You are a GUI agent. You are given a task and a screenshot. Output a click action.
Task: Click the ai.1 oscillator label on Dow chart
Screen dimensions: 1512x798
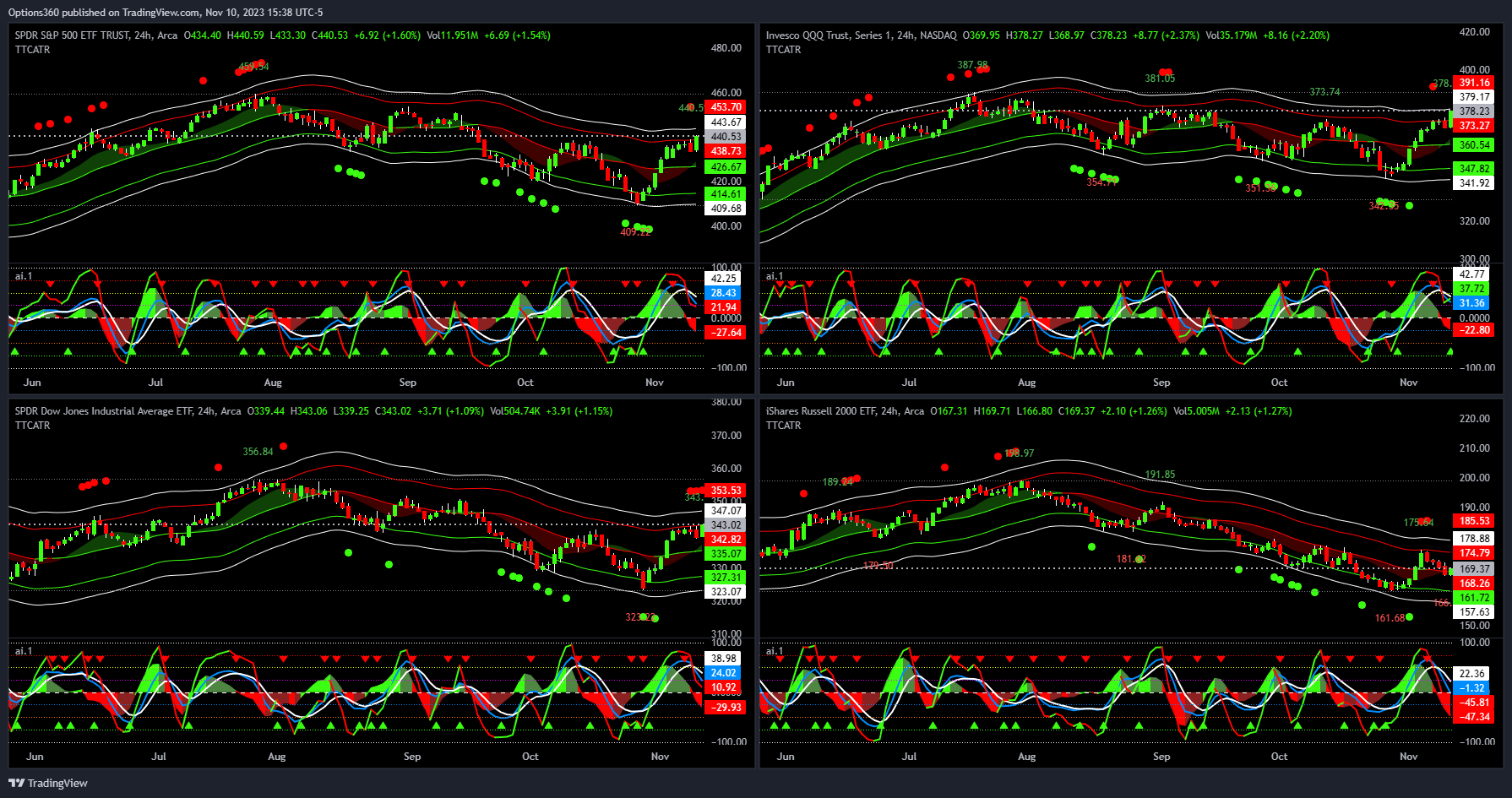tap(24, 651)
